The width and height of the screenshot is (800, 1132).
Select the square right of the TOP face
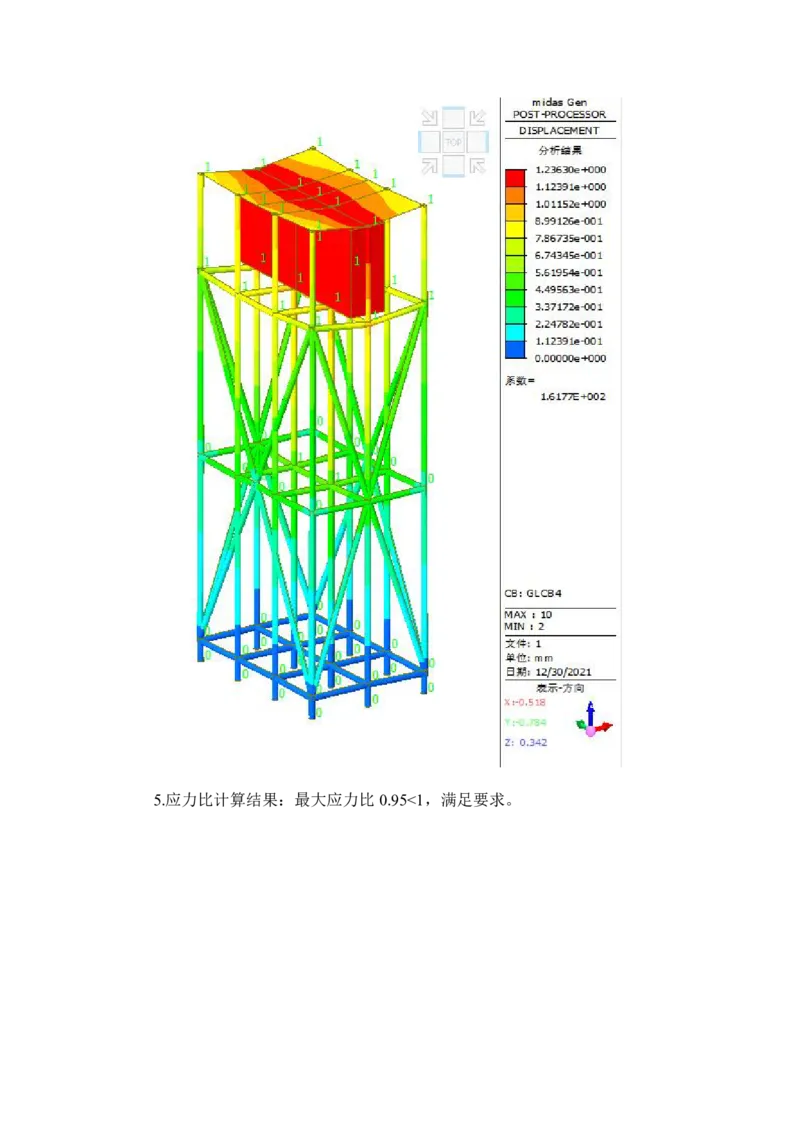click(x=477, y=142)
